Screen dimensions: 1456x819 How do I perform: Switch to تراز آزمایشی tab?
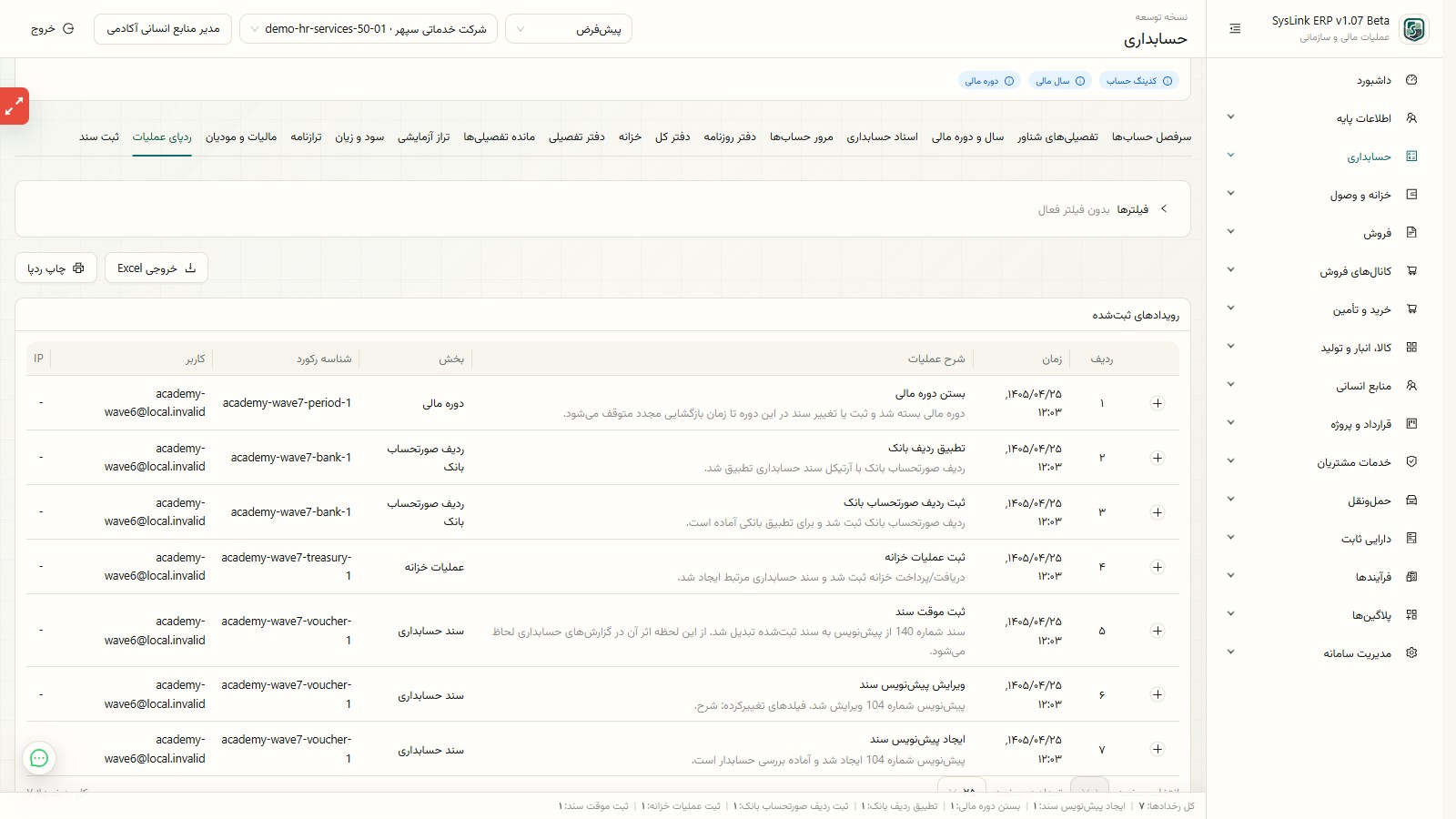[423, 137]
